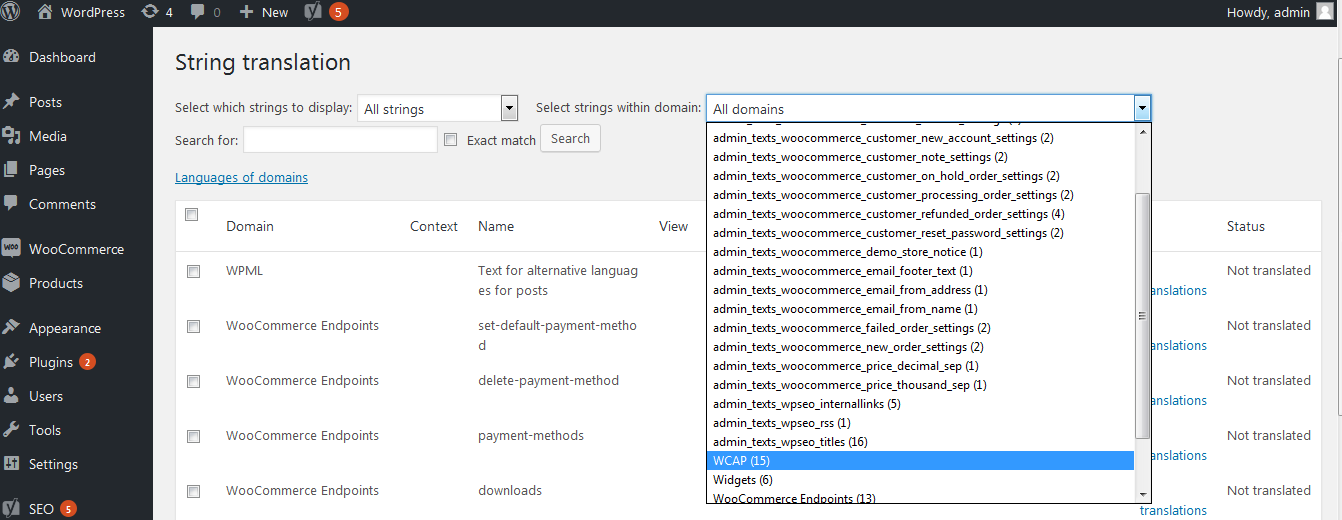Click the Dashboard sidebar icon
This screenshot has height=520, width=1342.
tap(12, 57)
